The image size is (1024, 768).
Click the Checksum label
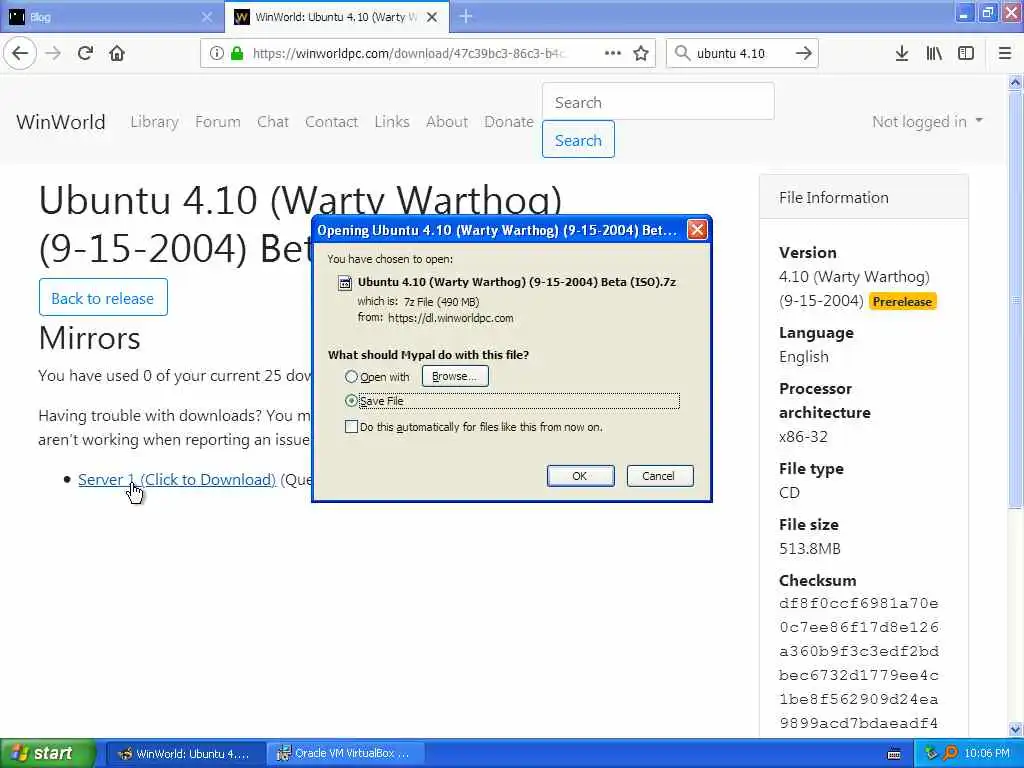[x=818, y=581]
